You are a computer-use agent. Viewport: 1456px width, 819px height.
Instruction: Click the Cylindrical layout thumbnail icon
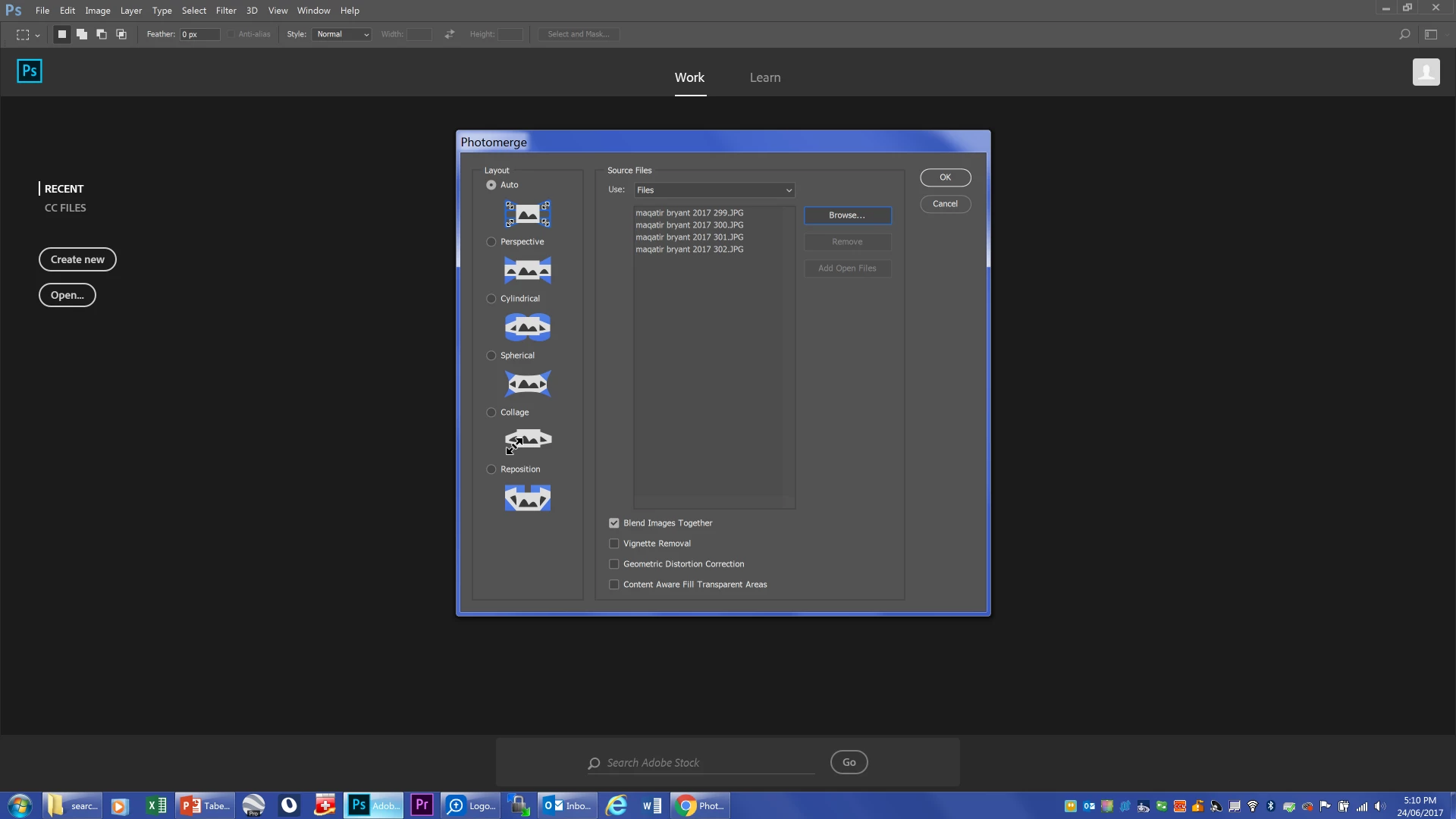coord(527,327)
